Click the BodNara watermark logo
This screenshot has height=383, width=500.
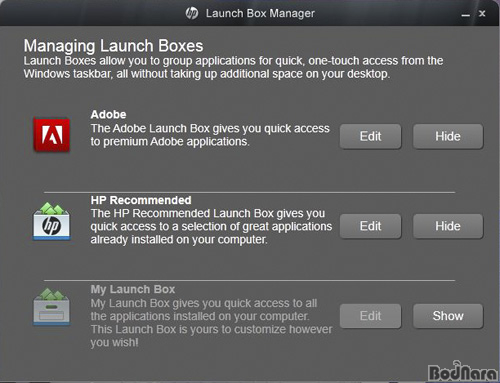pos(463,371)
